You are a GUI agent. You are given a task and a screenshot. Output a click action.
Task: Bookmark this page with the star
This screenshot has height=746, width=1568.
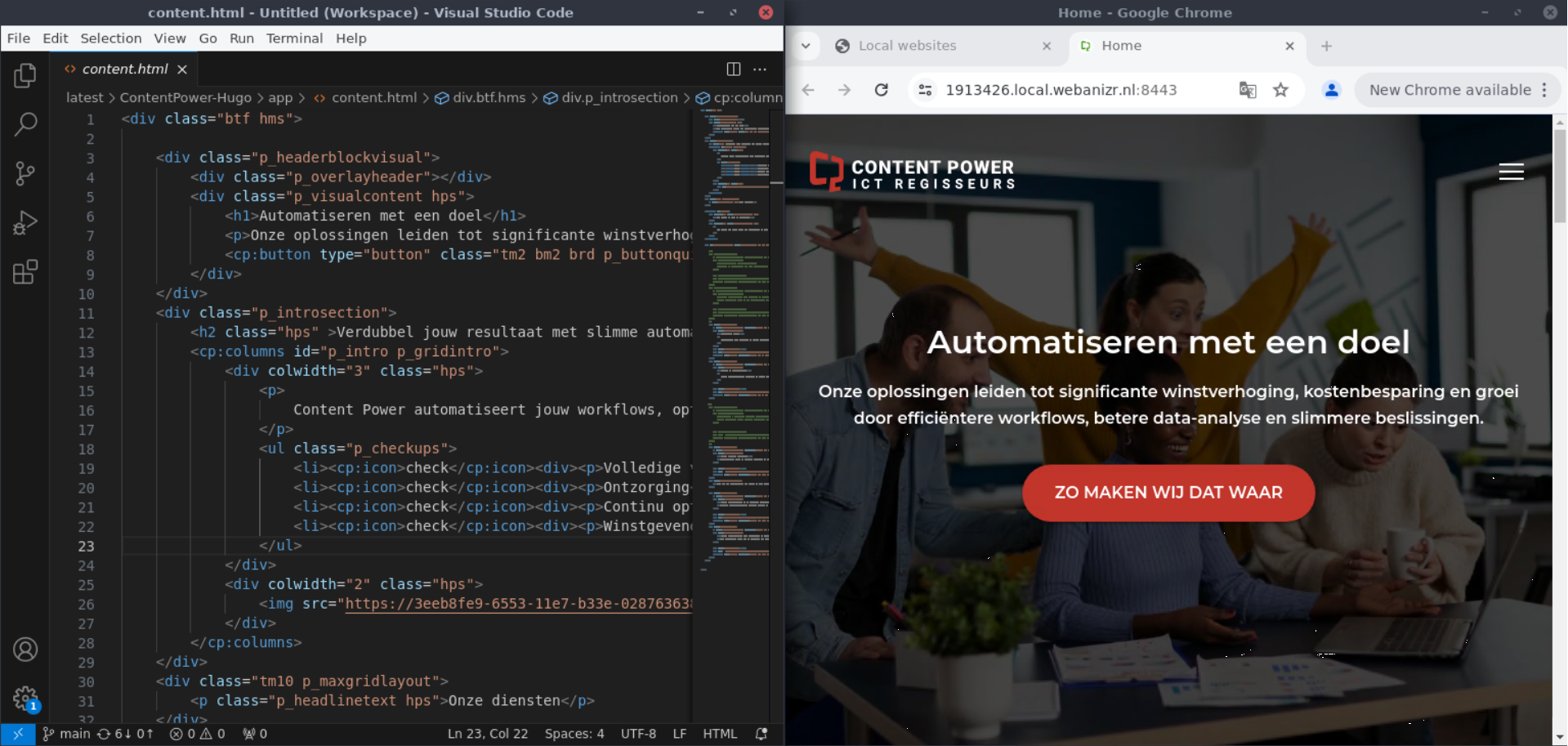[1280, 90]
